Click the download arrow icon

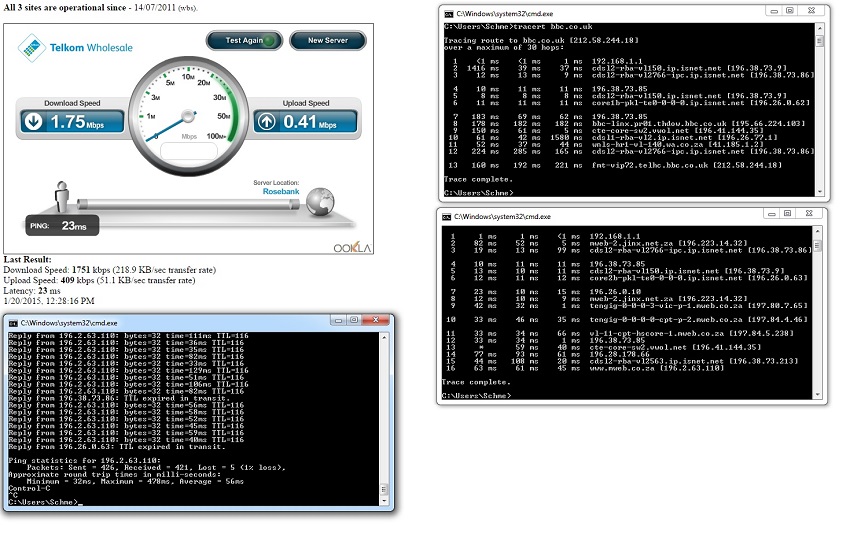32,122
